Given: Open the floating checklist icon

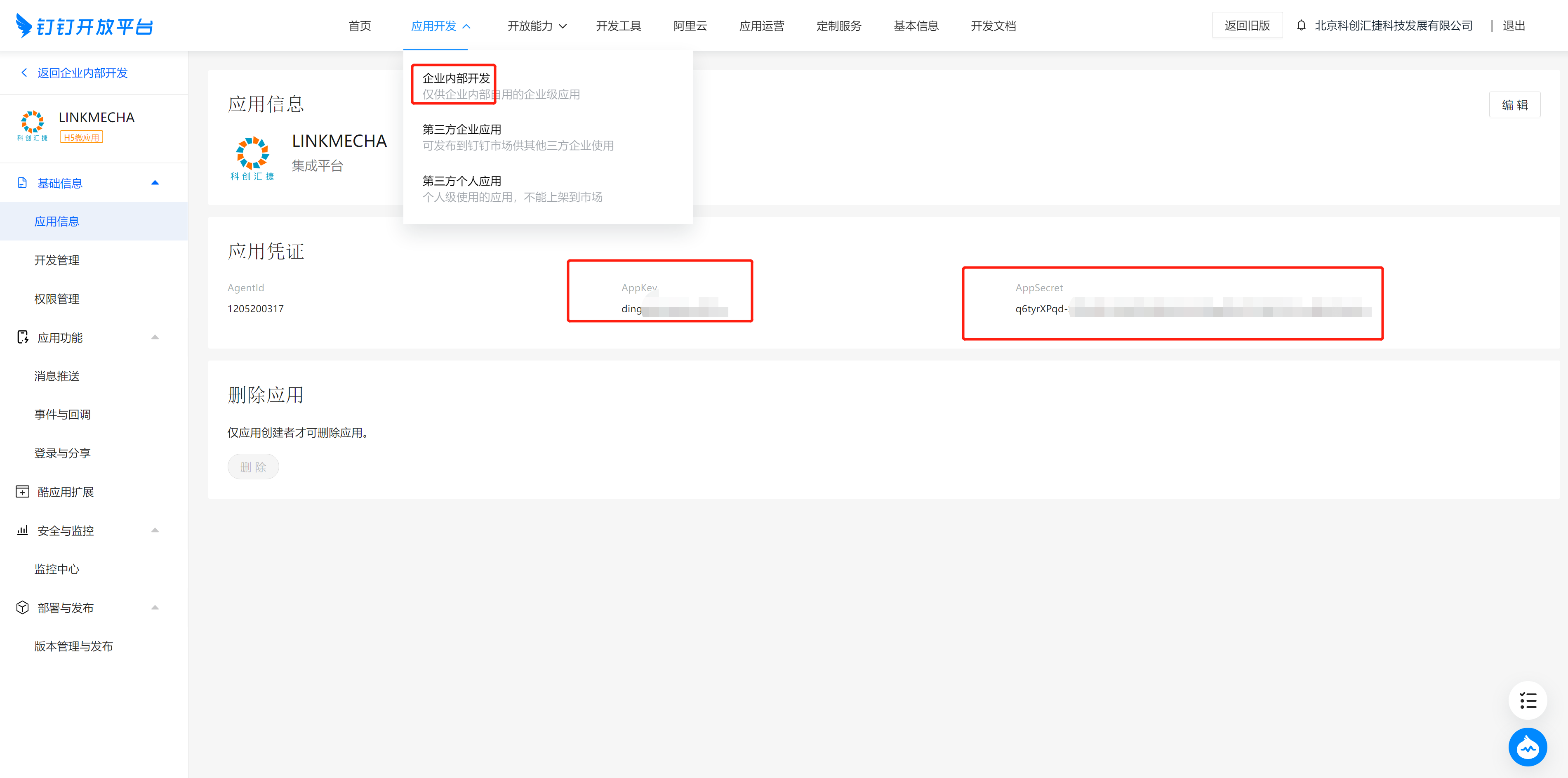Looking at the screenshot, I should tap(1528, 700).
